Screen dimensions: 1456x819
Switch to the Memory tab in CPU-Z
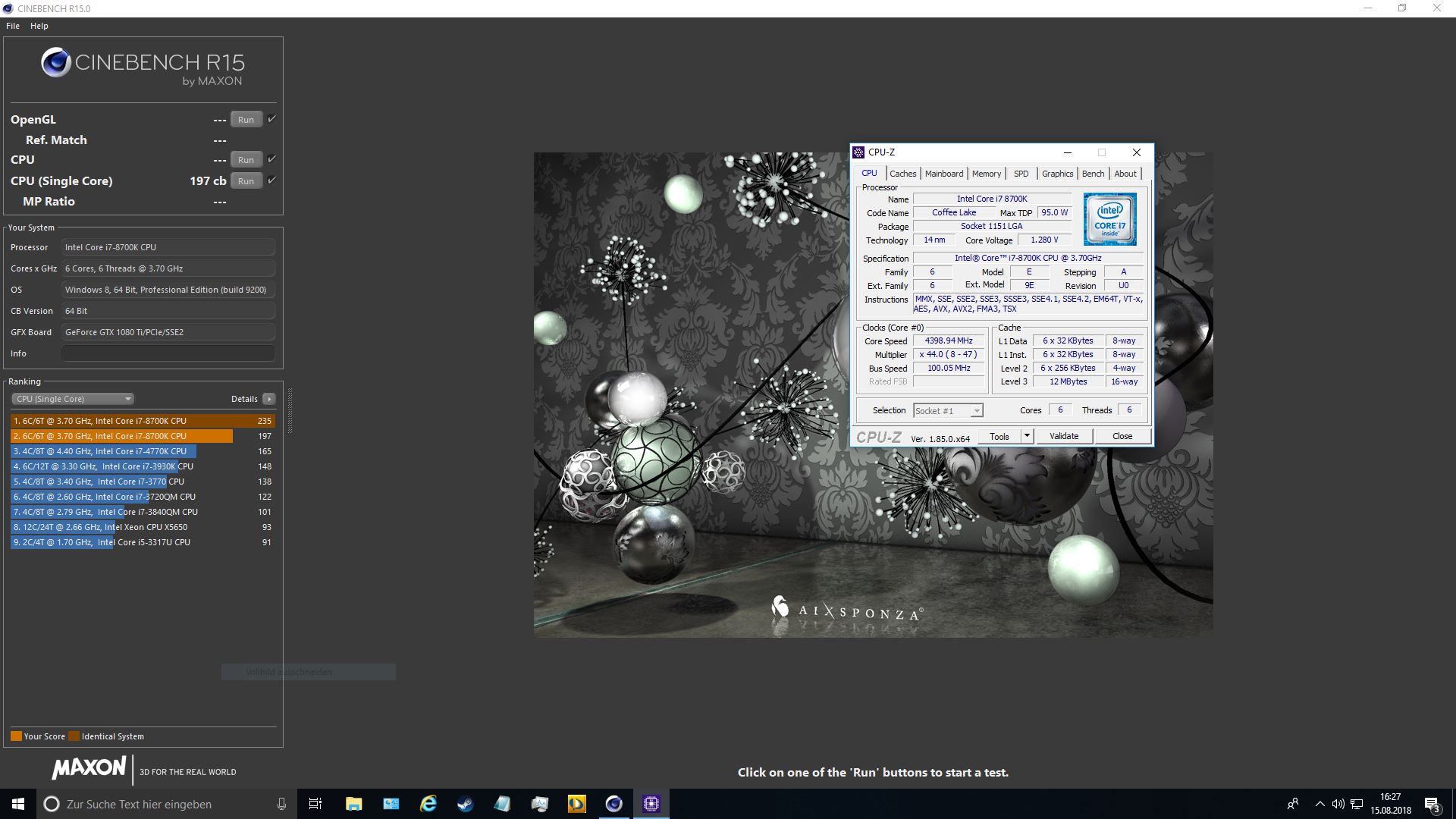tap(987, 173)
